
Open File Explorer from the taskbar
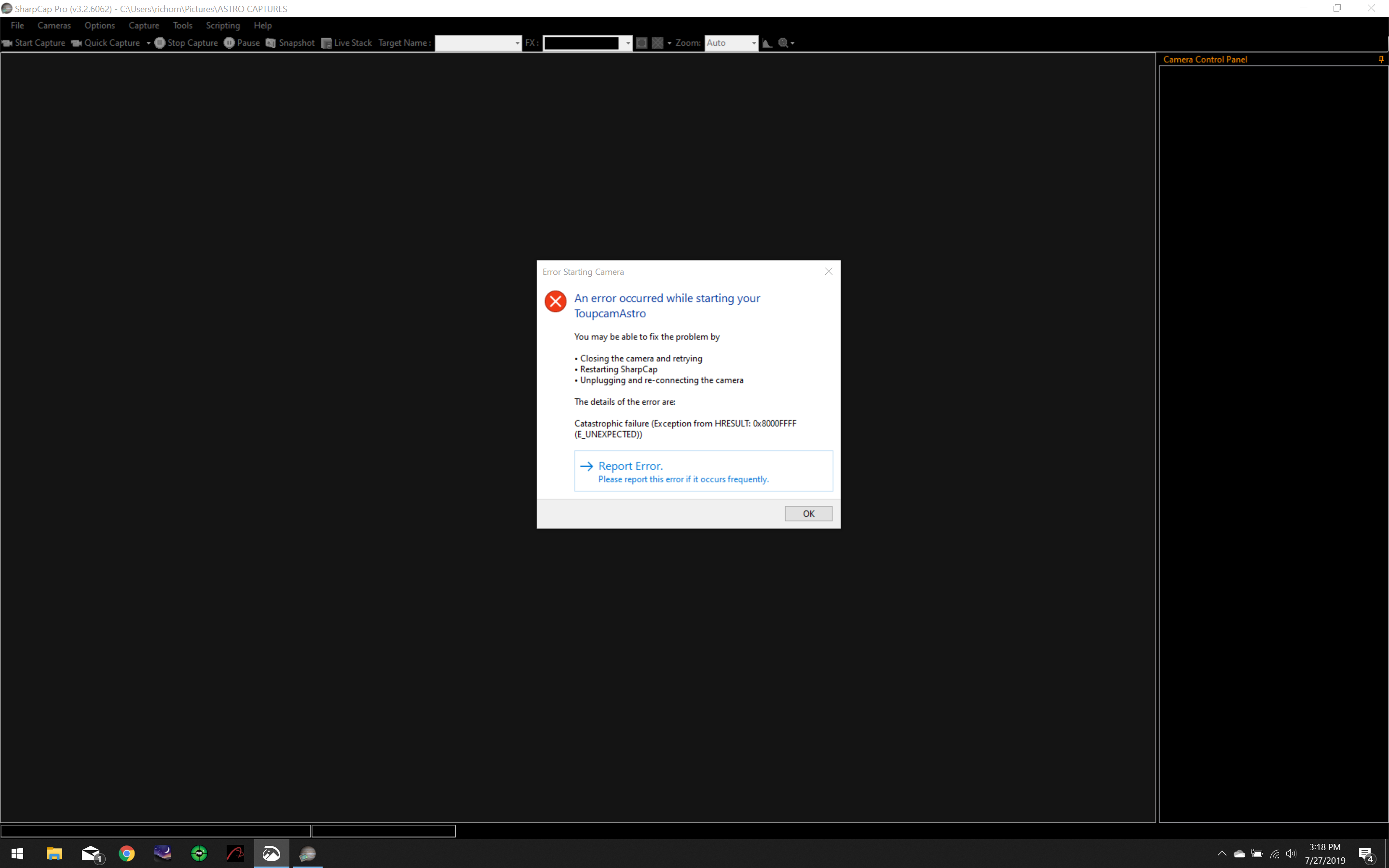pos(54,854)
